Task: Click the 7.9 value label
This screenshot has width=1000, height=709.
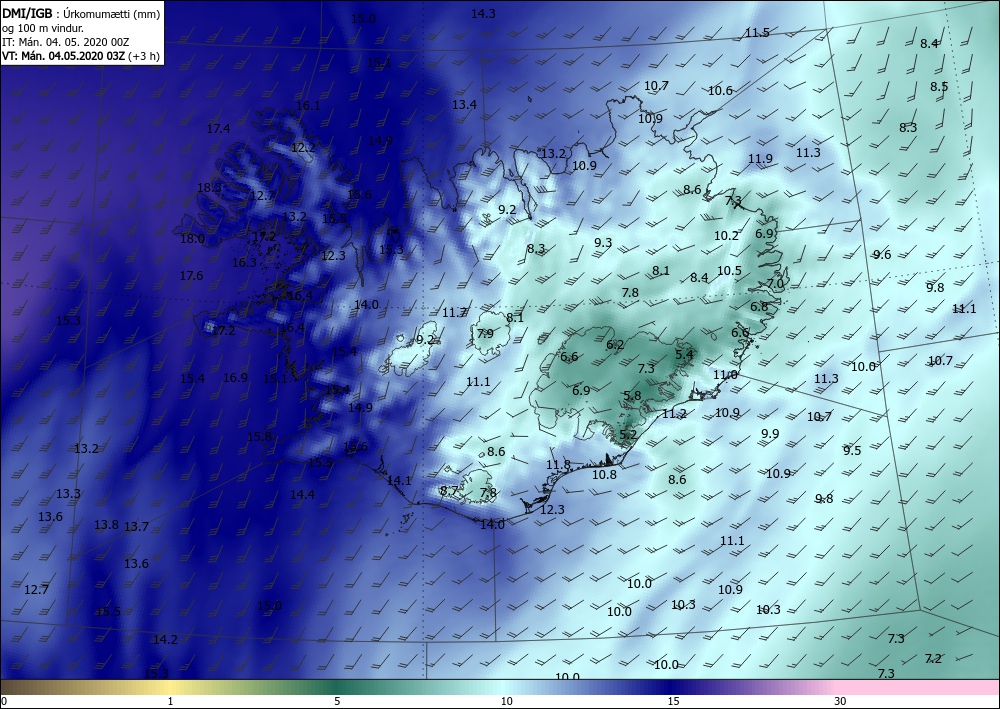Action: [485, 333]
